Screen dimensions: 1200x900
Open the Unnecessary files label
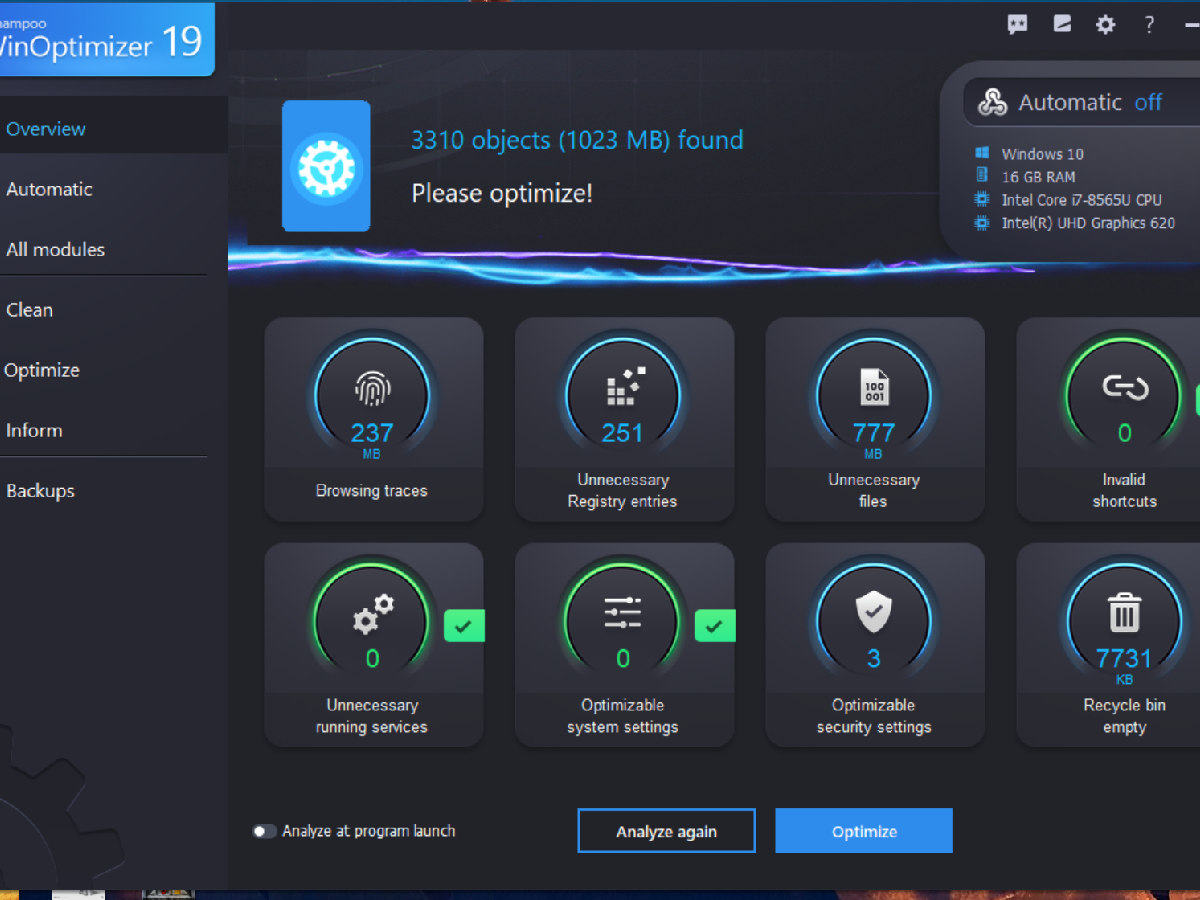click(873, 491)
